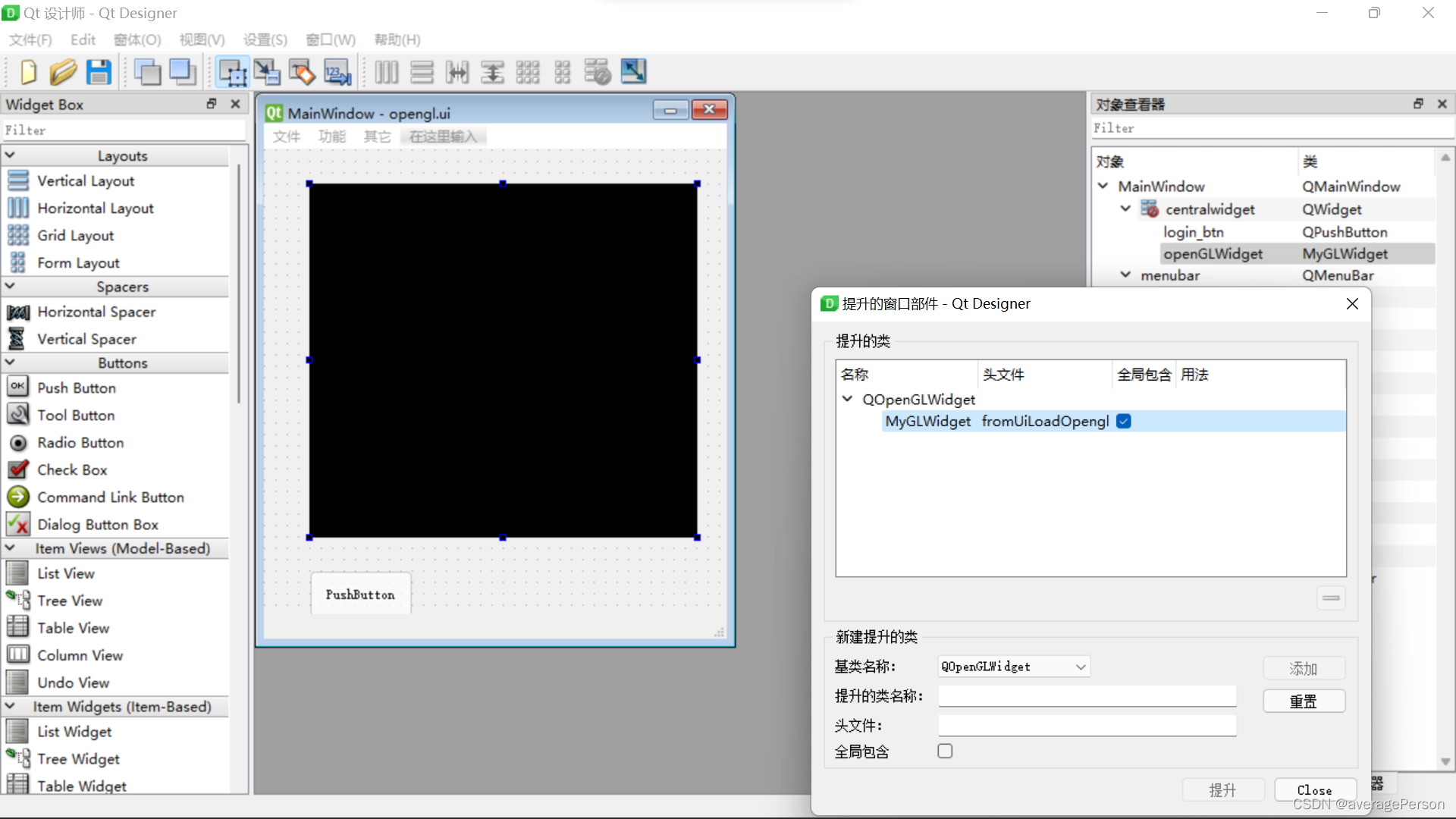Click the 重置 reset button
The height and width of the screenshot is (819, 1456).
point(1304,701)
